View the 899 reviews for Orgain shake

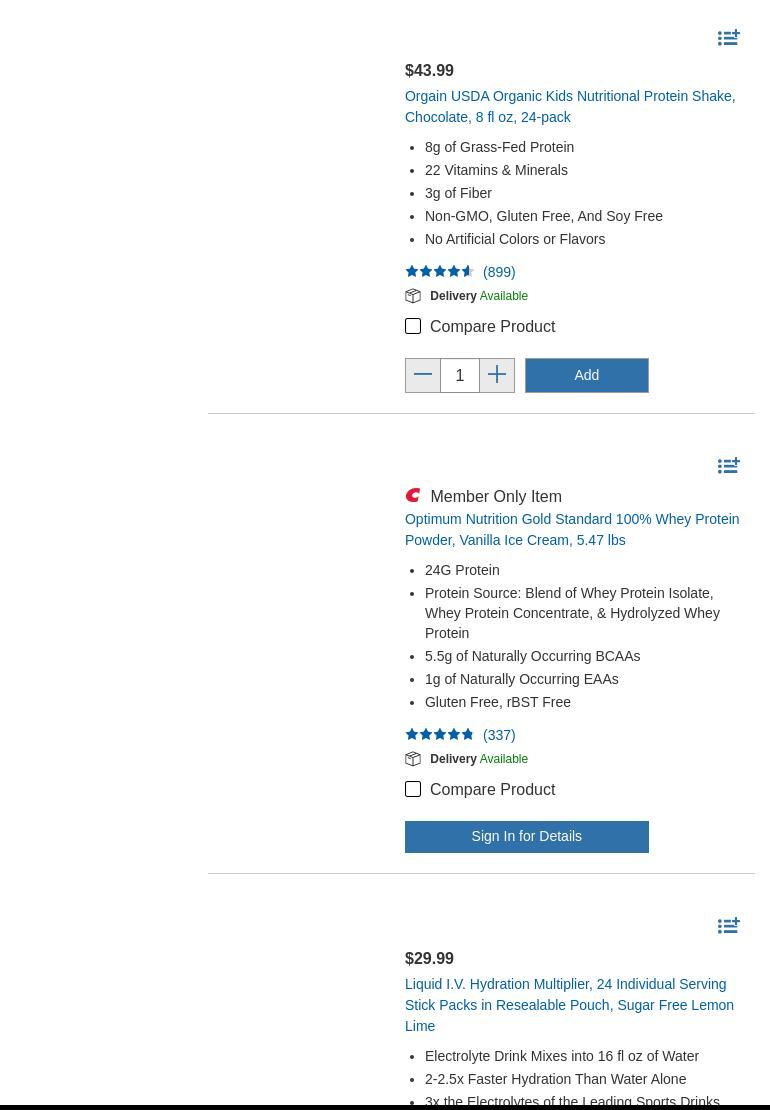499,272
